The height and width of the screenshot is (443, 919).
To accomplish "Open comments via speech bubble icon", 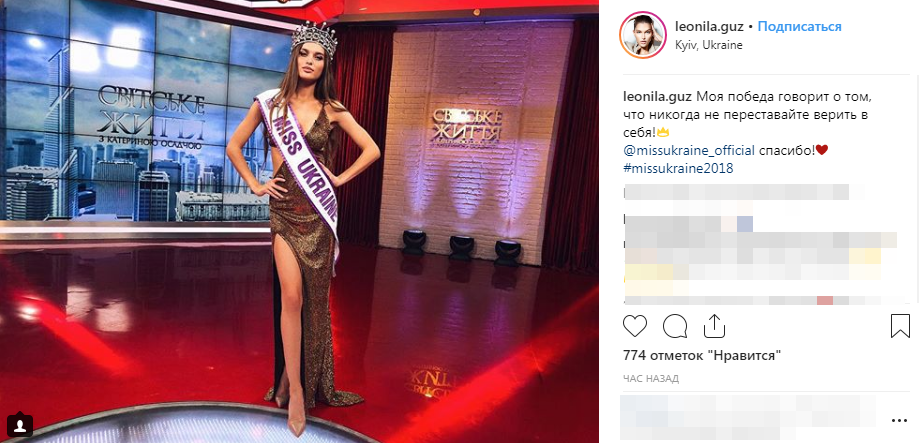I will tap(675, 326).
